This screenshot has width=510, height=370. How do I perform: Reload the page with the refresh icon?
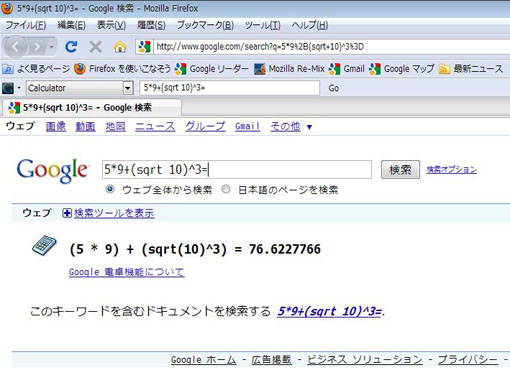pyautogui.click(x=71, y=47)
